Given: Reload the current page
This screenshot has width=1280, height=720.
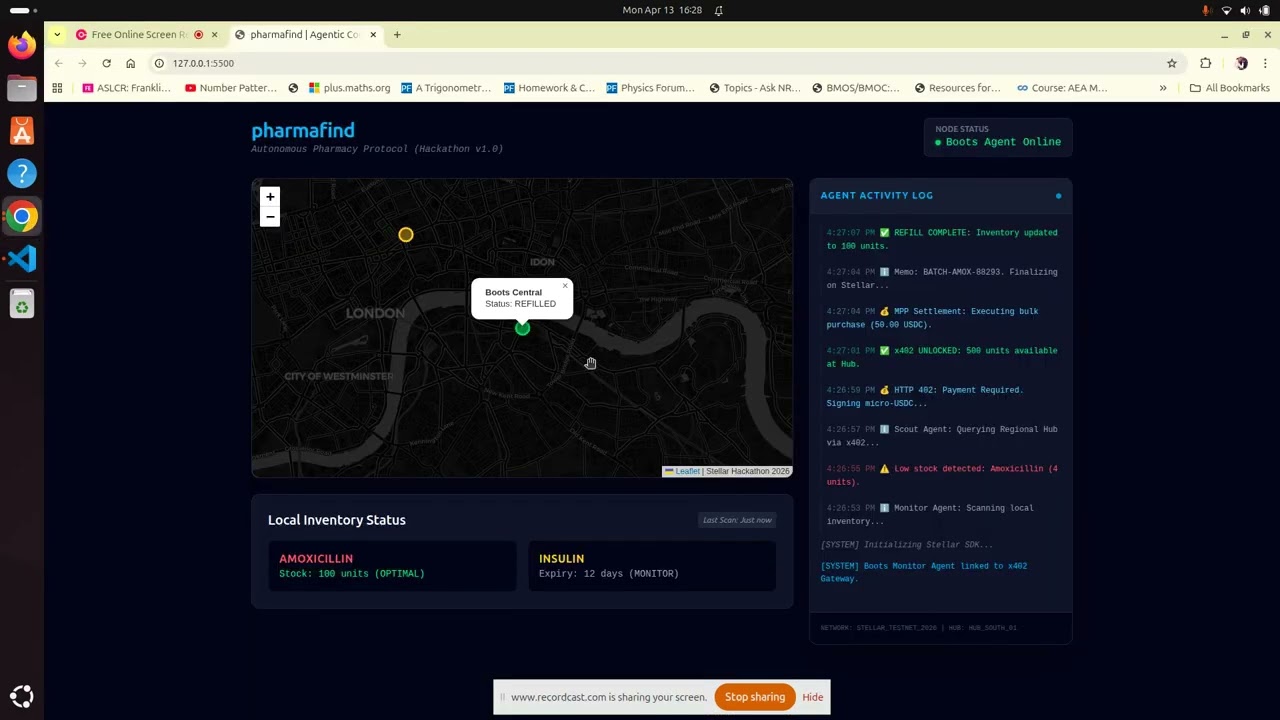Looking at the screenshot, I should click(106, 63).
